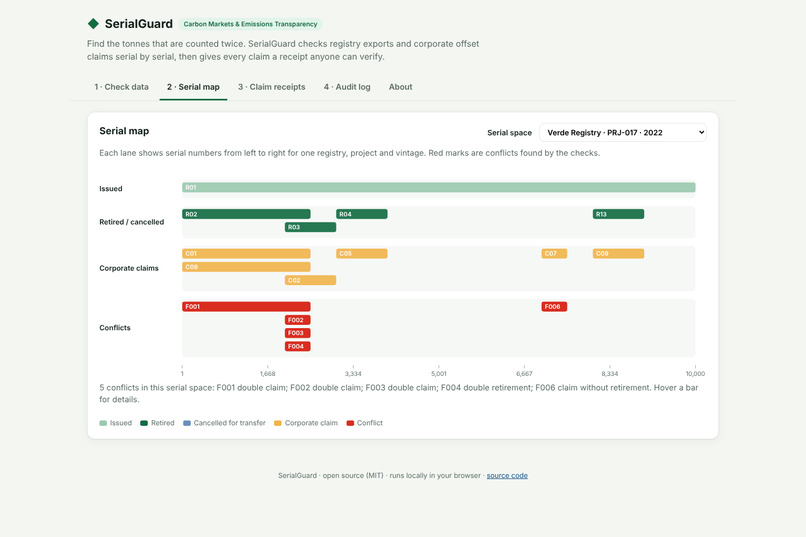Open the Audit log tab
This screenshot has height=537, width=806.
pyautogui.click(x=347, y=87)
